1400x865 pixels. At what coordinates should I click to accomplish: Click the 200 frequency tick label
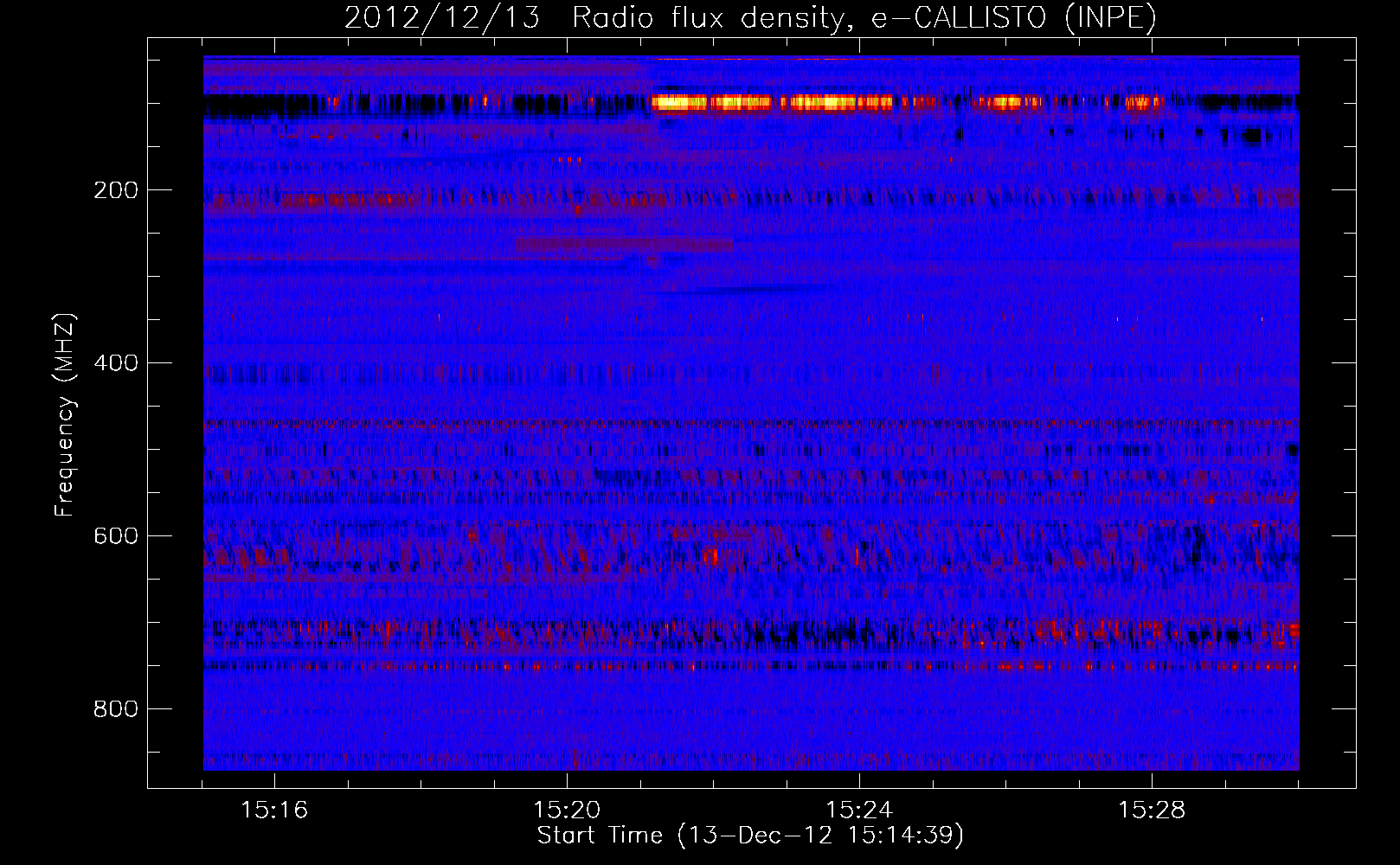[x=116, y=190]
